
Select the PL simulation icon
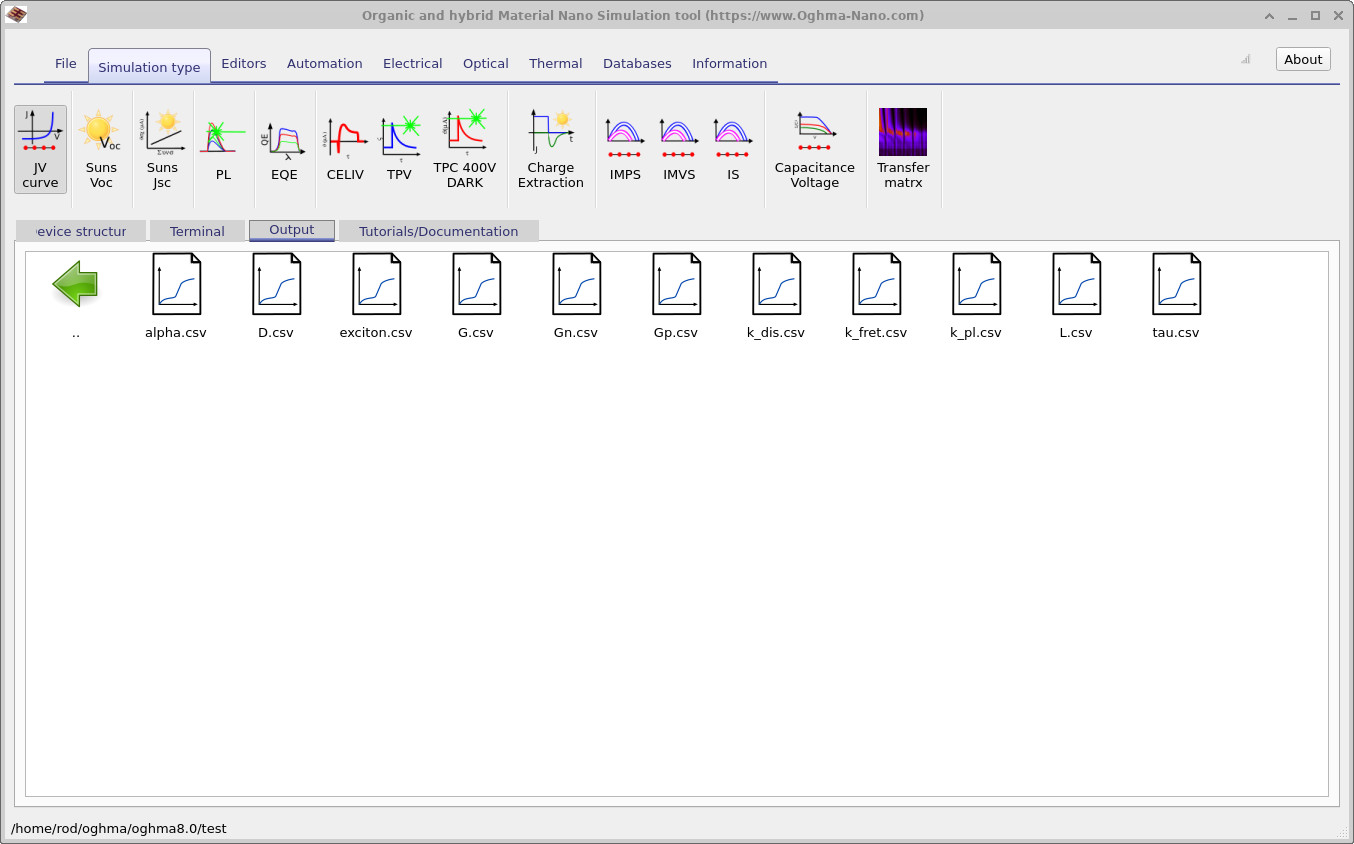pyautogui.click(x=222, y=148)
